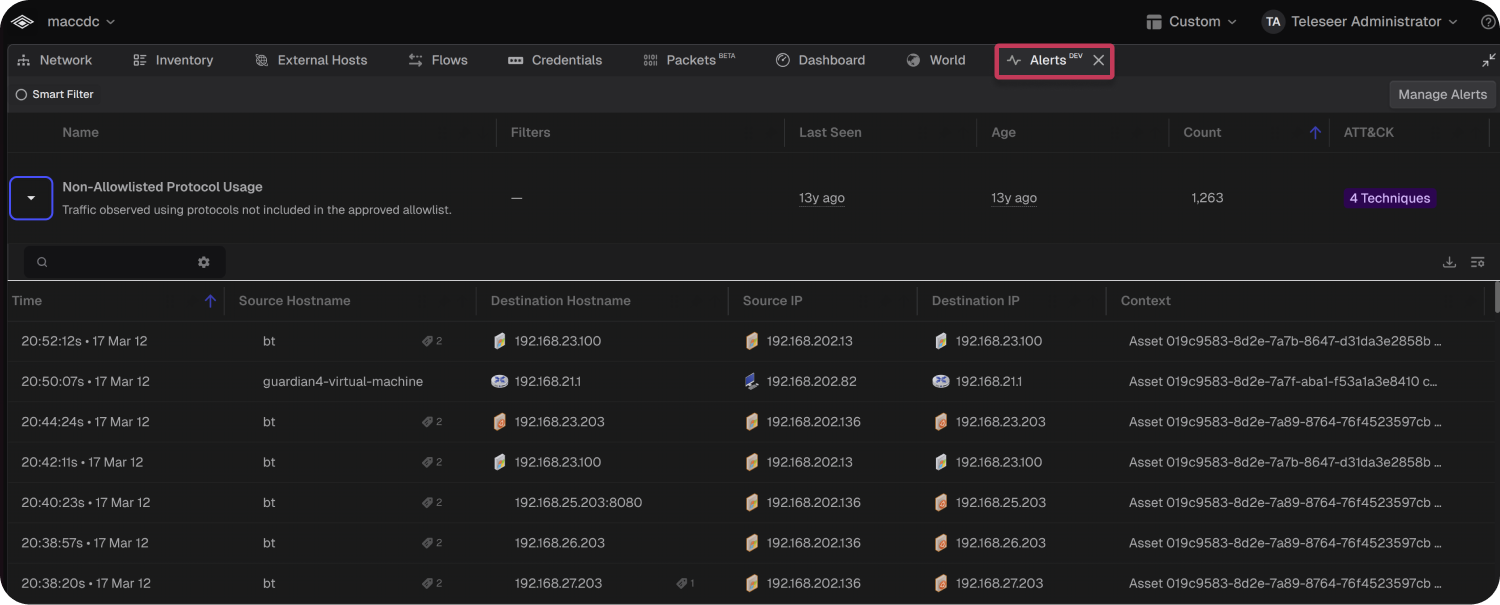
Task: Open the 4 Techniques badge
Action: [x=1390, y=198]
